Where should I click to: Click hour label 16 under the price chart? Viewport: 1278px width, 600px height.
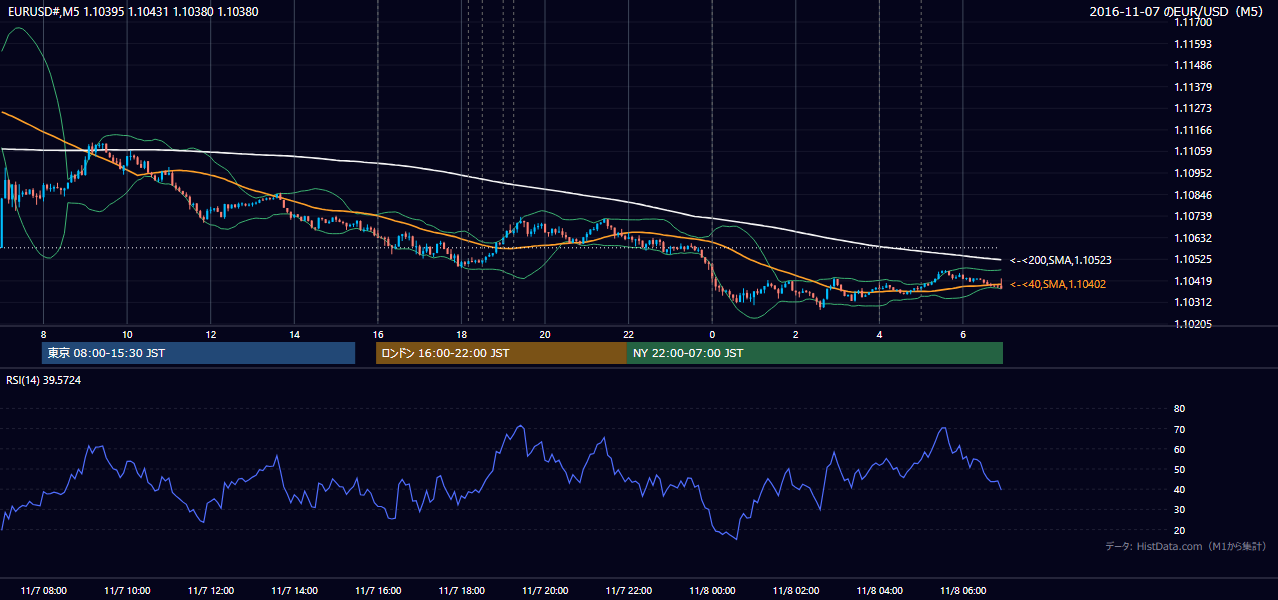(378, 333)
